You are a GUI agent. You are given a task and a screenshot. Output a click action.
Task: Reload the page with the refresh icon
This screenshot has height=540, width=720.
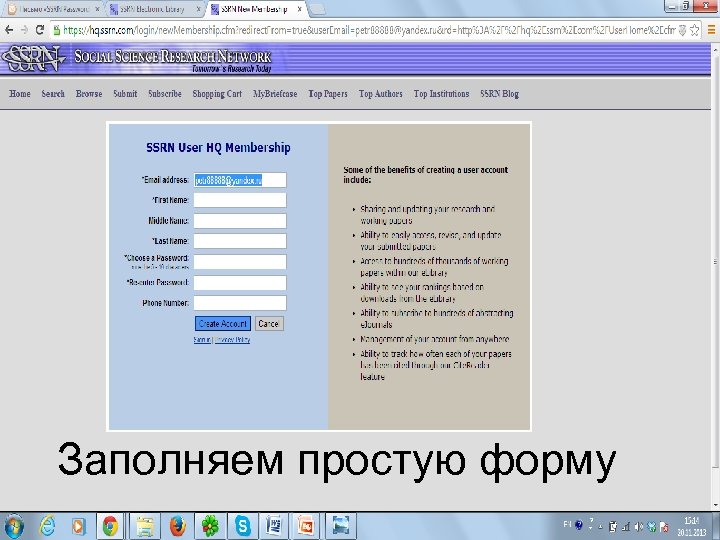point(40,30)
